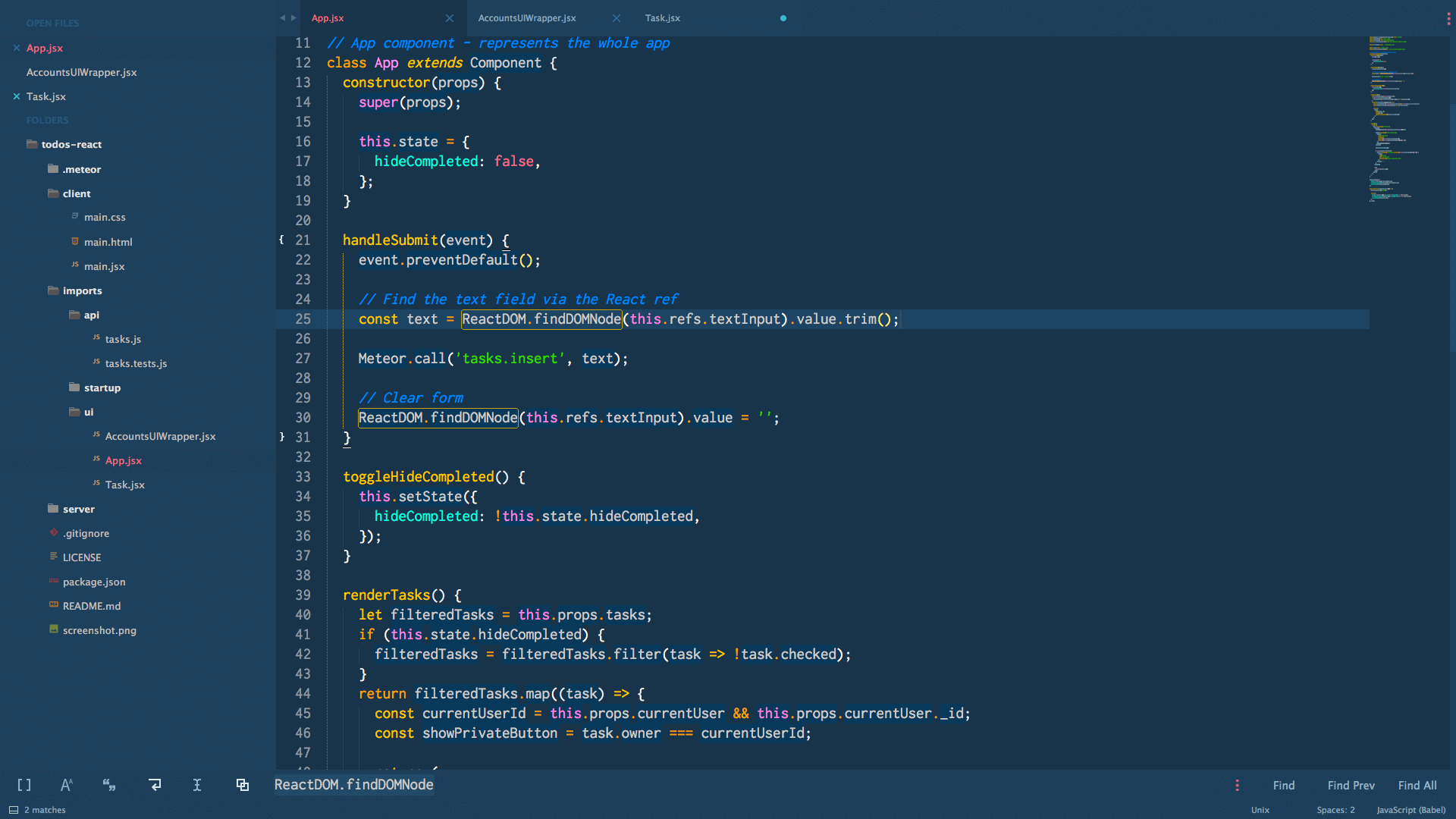
Task: Expand the api folder
Action: coord(91,314)
